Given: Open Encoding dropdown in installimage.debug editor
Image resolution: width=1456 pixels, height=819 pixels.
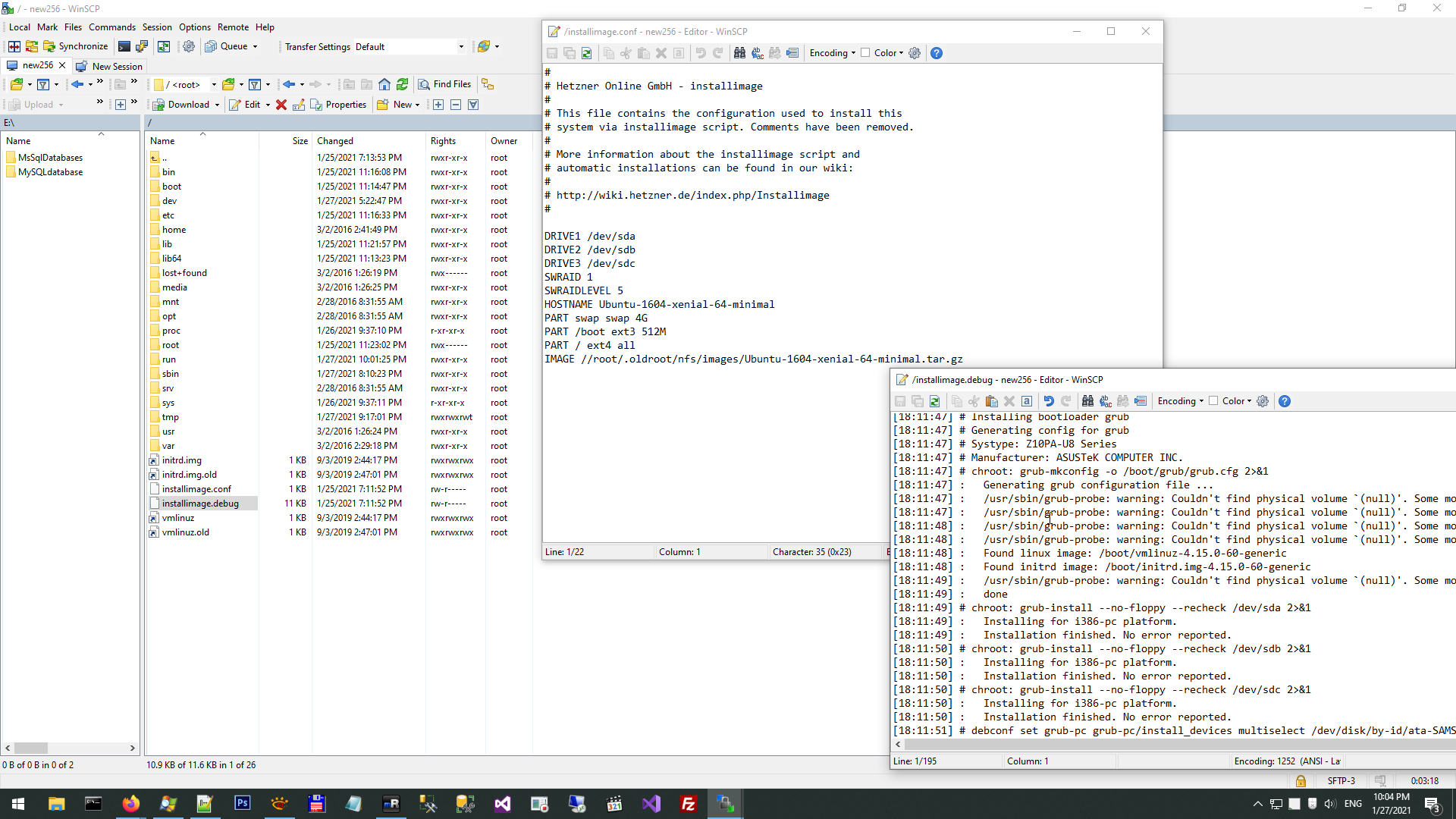Looking at the screenshot, I should pyautogui.click(x=1181, y=401).
